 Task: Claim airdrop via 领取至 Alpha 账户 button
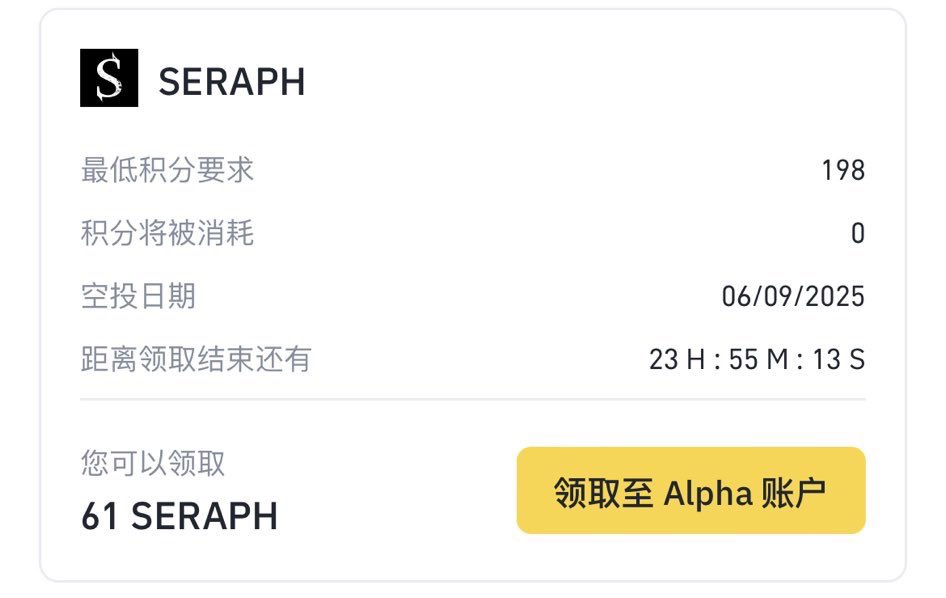691,490
